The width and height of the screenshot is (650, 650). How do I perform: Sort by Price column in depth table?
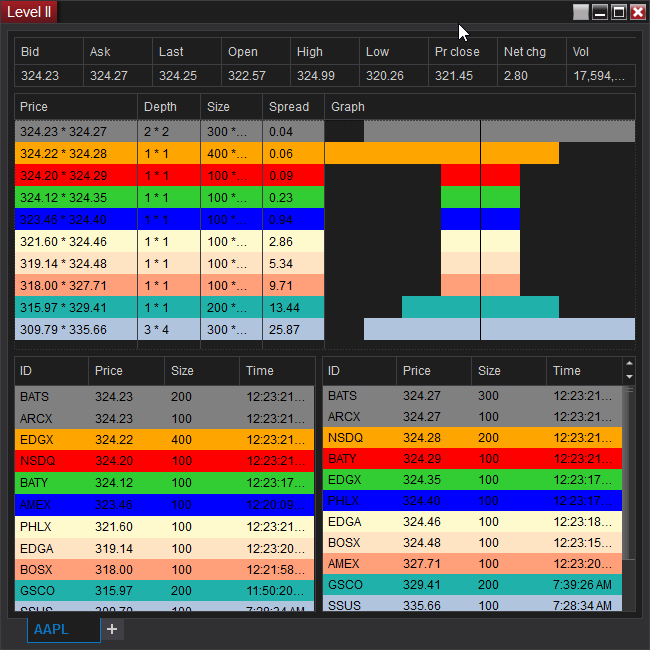[76, 107]
